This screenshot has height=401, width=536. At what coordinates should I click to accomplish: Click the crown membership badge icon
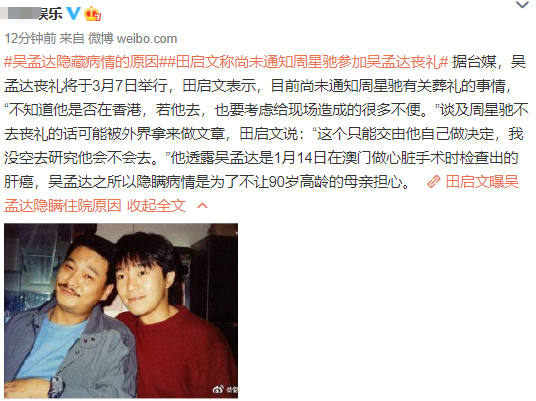coord(92,14)
